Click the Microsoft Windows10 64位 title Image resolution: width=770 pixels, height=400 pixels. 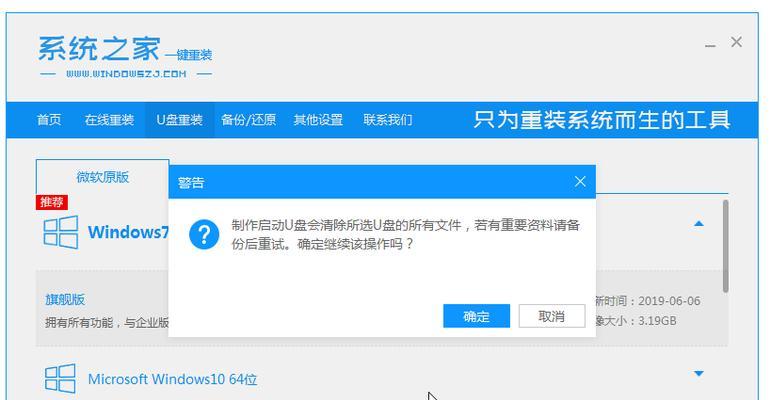point(172,379)
